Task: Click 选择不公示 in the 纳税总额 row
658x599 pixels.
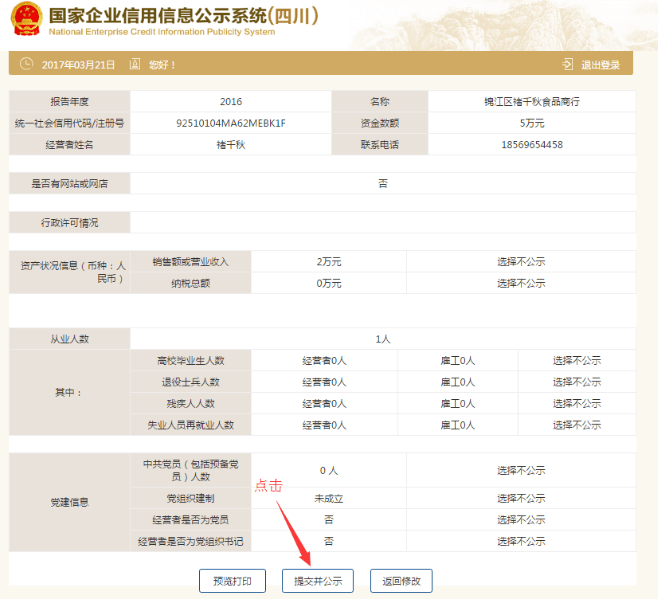Action: point(521,283)
